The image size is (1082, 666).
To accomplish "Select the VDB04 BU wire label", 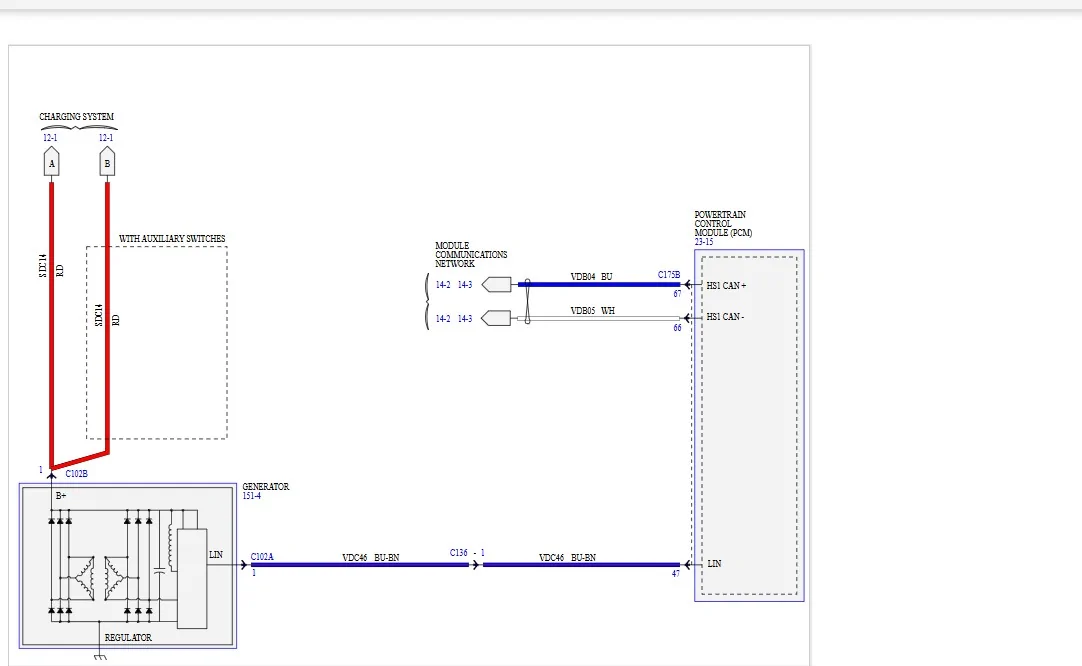I will tap(591, 276).
